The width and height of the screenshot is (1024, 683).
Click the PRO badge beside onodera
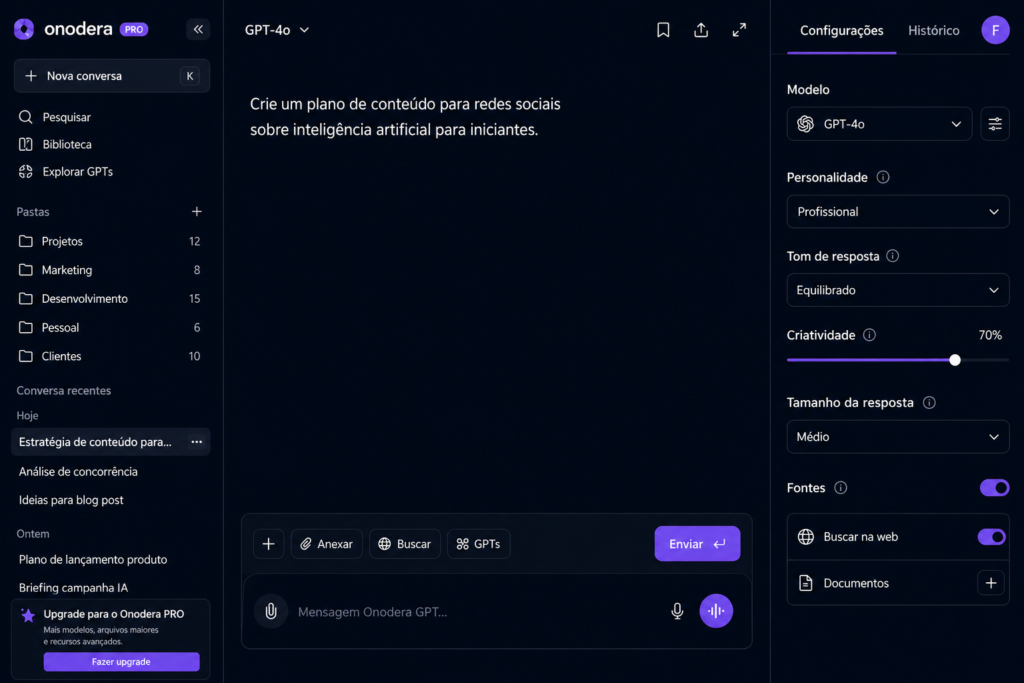134,29
